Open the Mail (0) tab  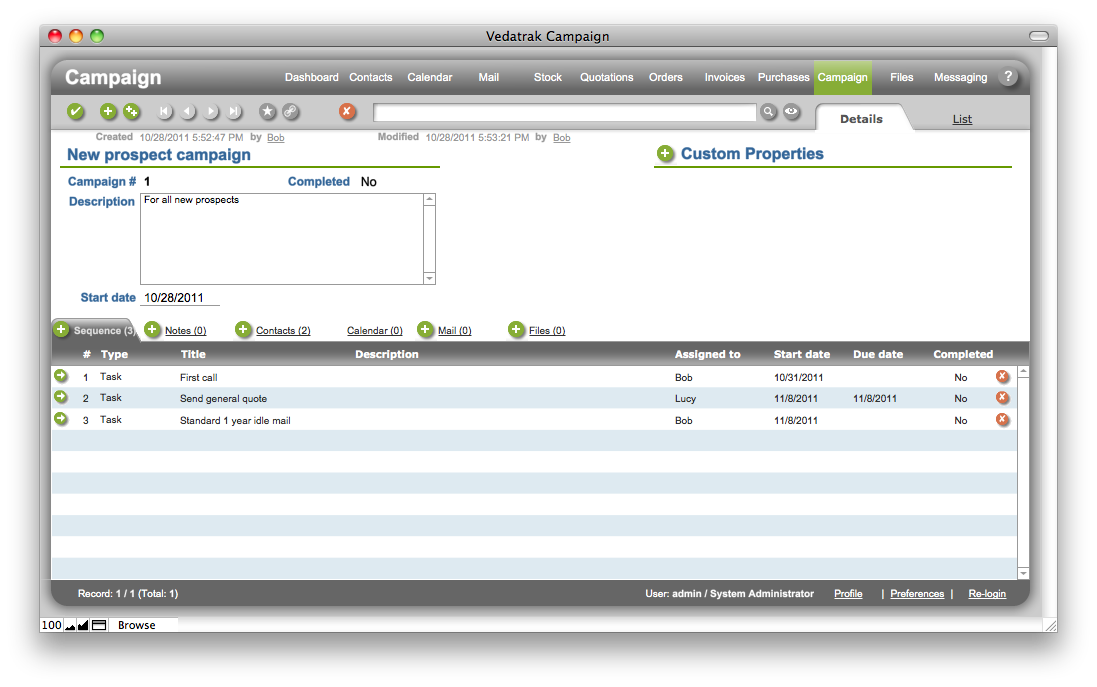[454, 330]
